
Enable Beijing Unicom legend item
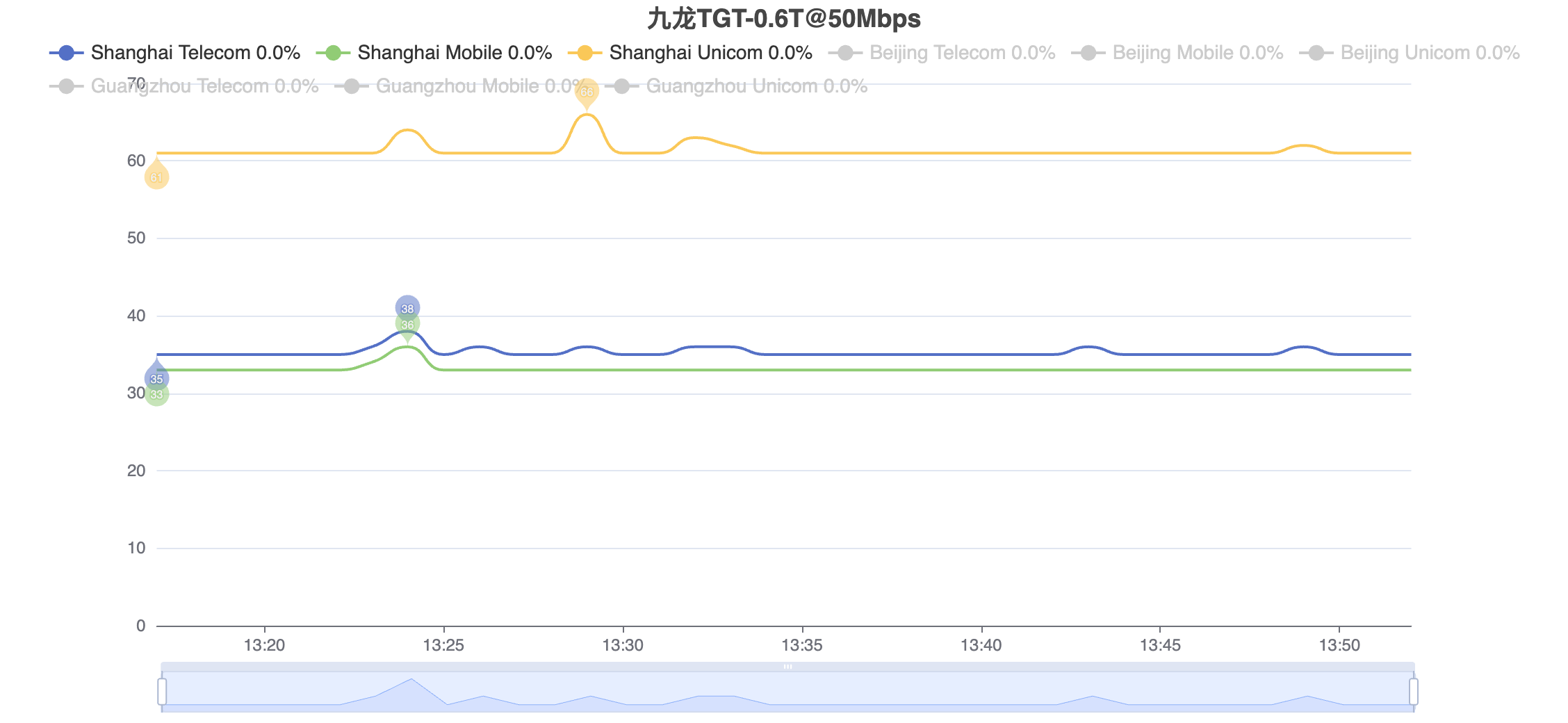[x=1410, y=53]
